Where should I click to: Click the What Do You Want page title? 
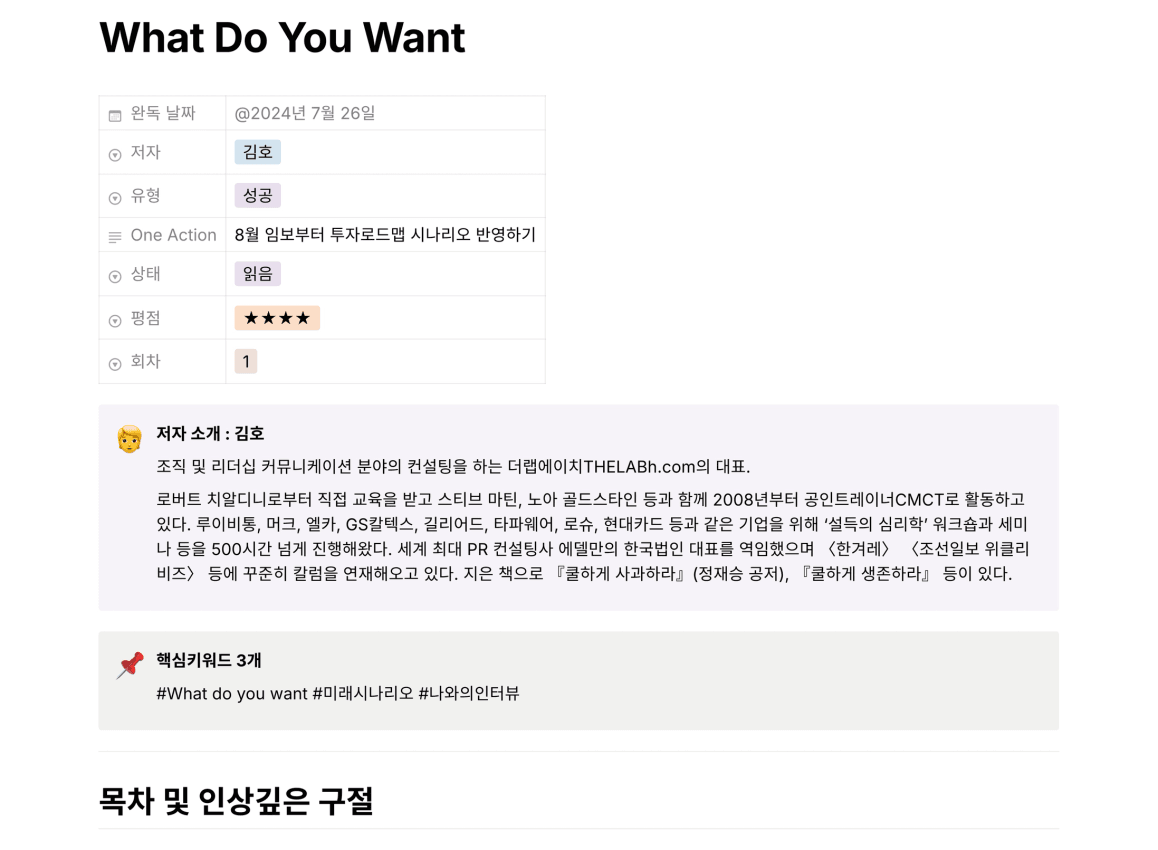(282, 37)
